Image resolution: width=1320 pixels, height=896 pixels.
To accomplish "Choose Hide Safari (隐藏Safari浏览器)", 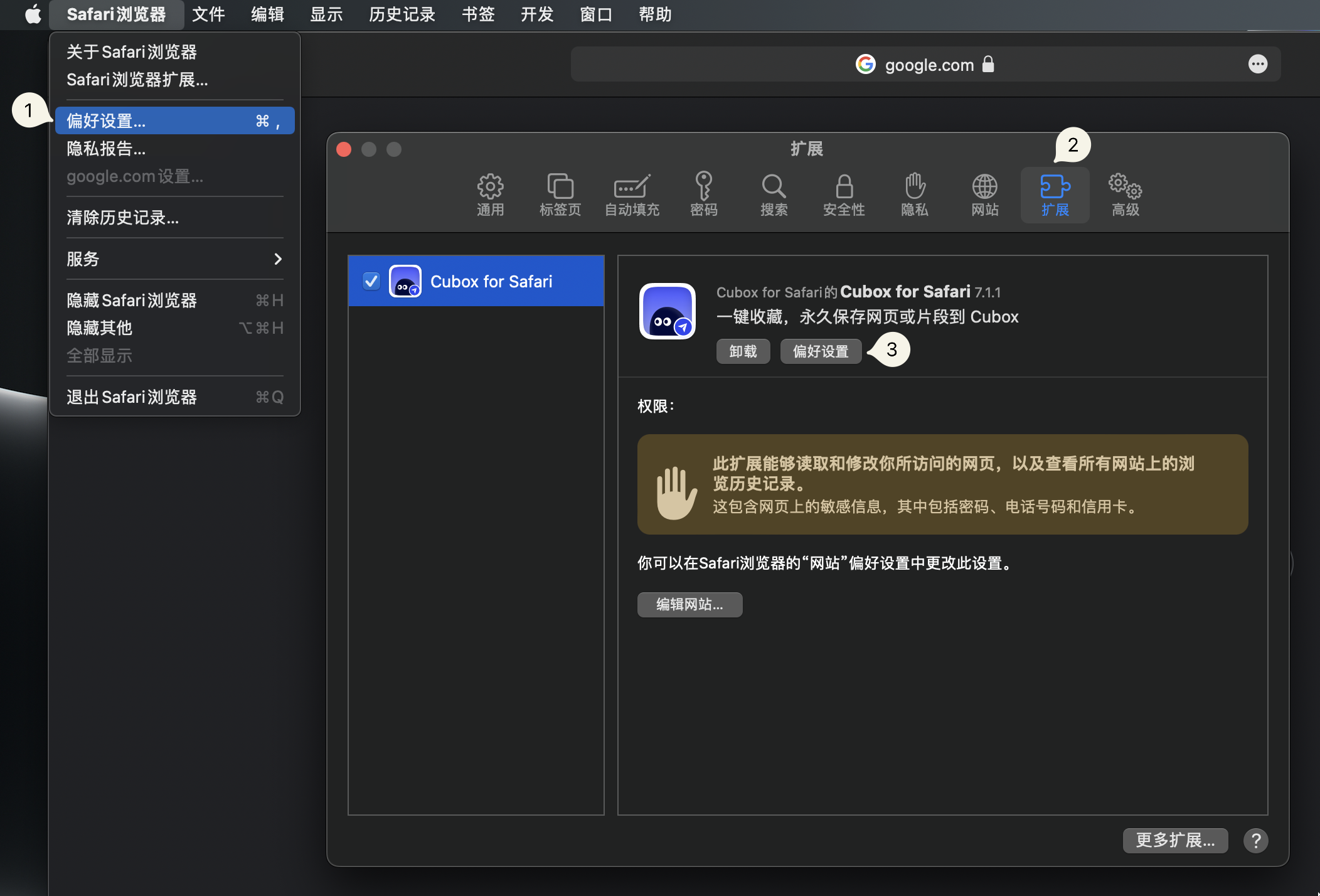I will 175,301.
